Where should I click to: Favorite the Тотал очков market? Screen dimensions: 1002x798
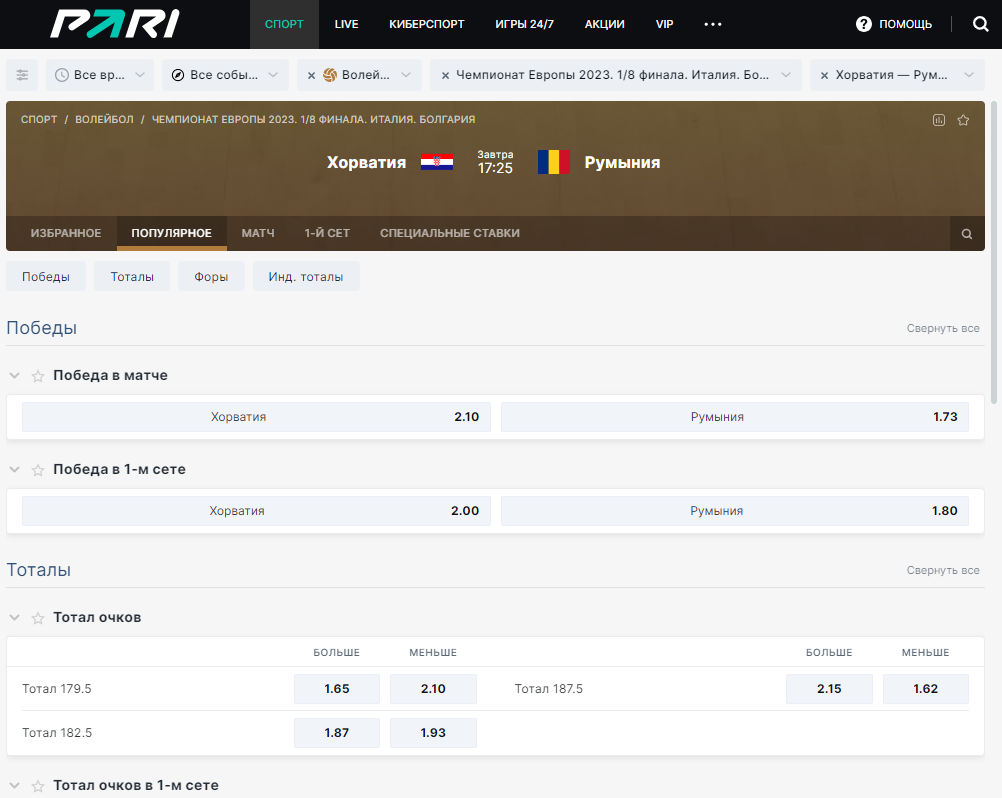[38, 618]
